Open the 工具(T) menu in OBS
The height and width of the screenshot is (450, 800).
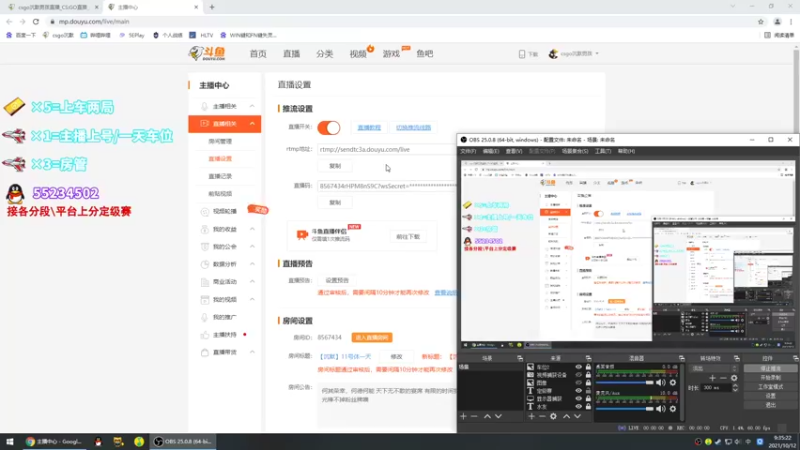coord(603,152)
